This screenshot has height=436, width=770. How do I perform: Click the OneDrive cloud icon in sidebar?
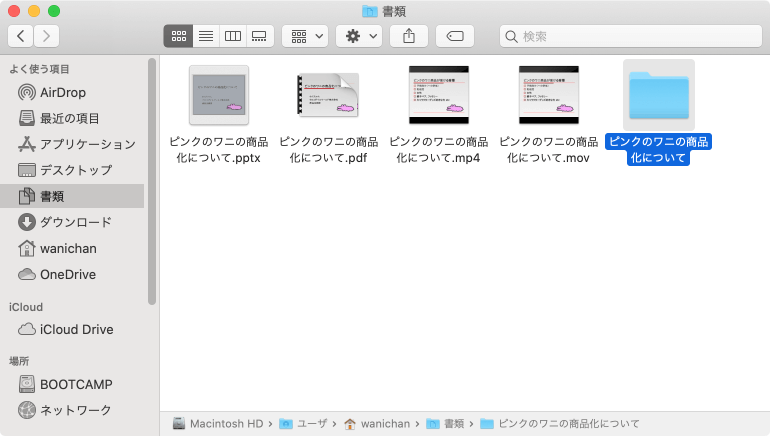[27, 274]
